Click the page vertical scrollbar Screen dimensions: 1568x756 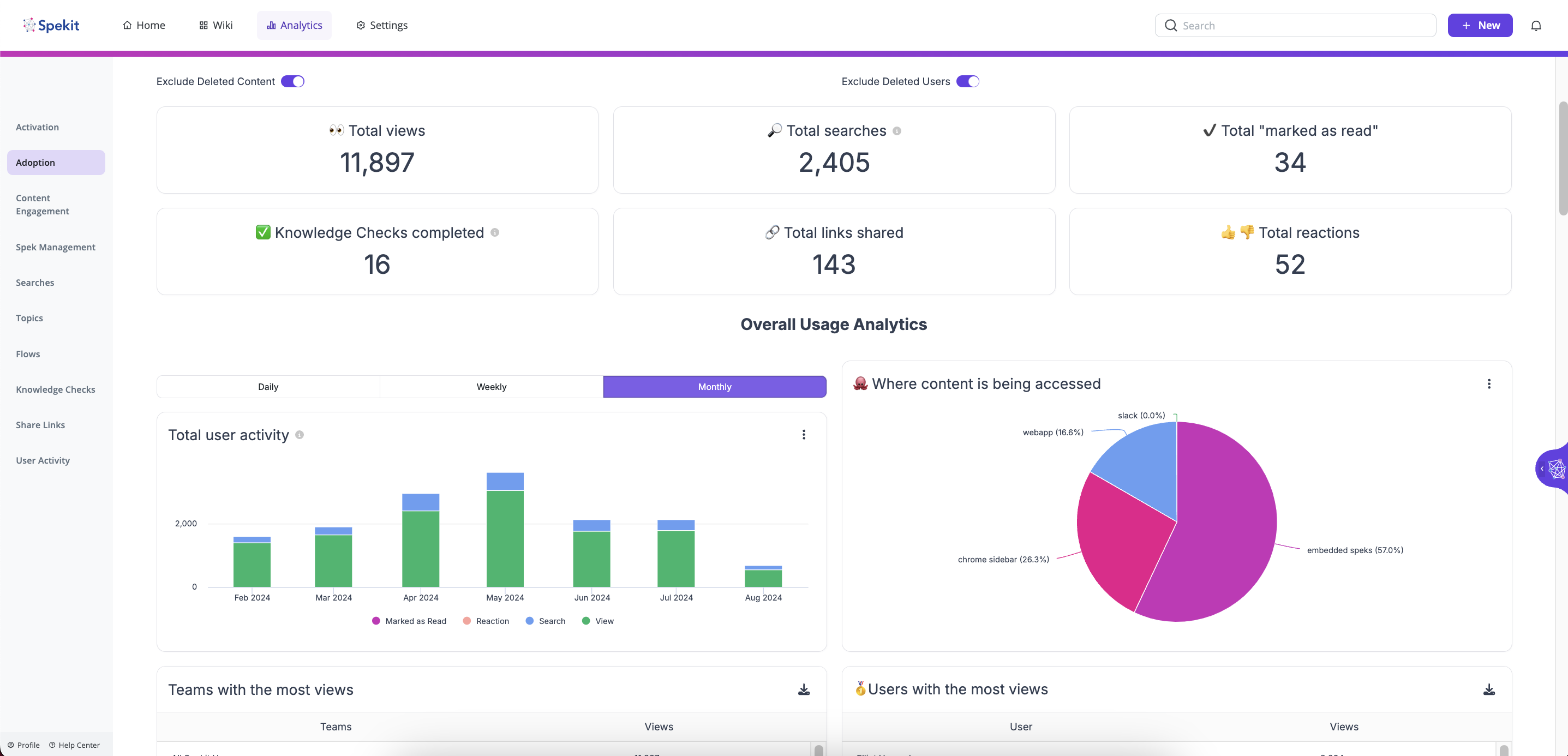pyautogui.click(x=1563, y=158)
